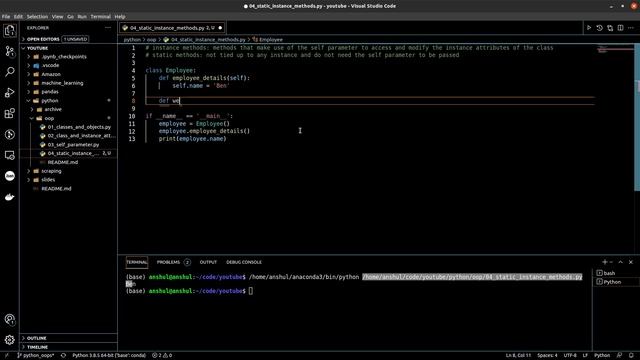Maximize the terminal panel with up chevron
640x360 pixels.
click(x=620, y=262)
